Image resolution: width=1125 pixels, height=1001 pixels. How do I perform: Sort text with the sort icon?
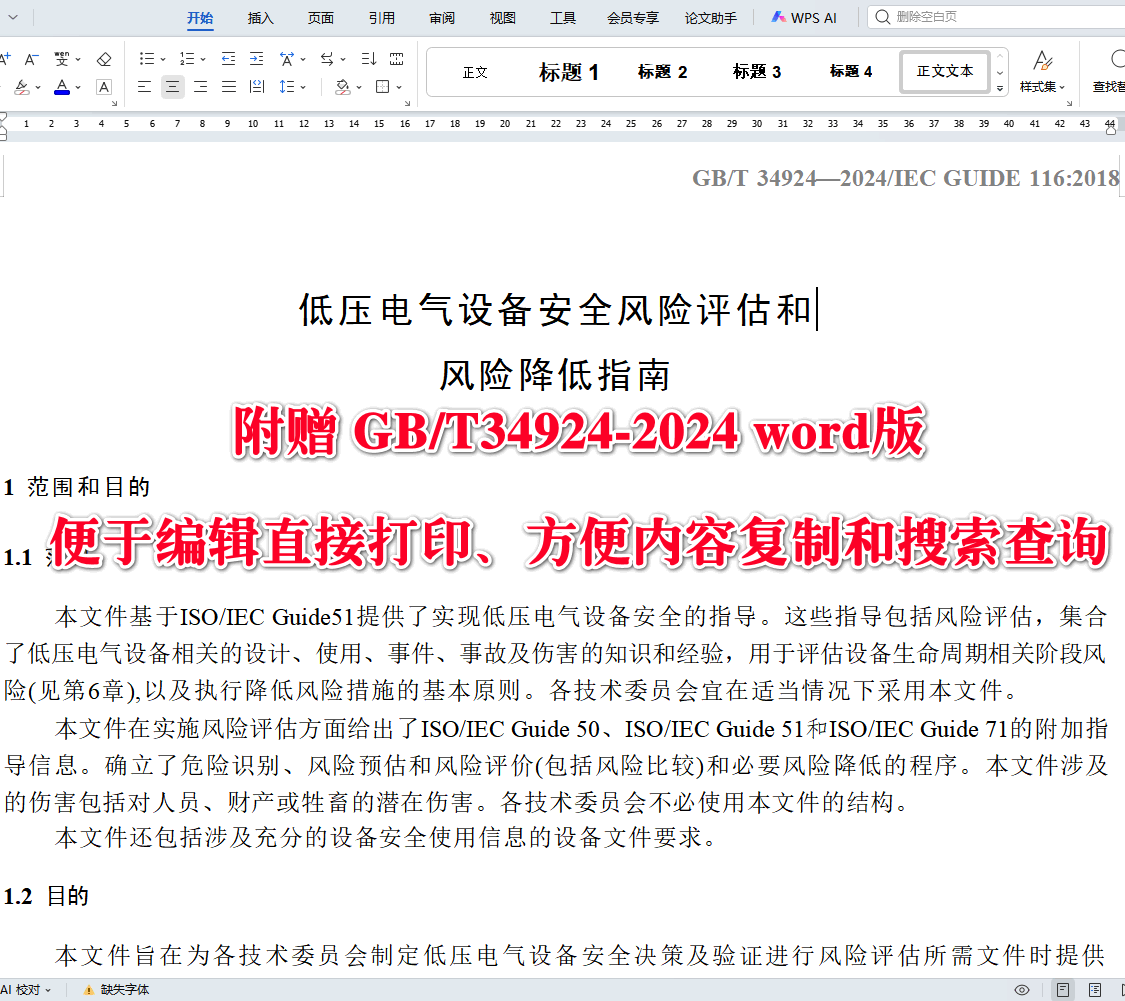coord(369,59)
